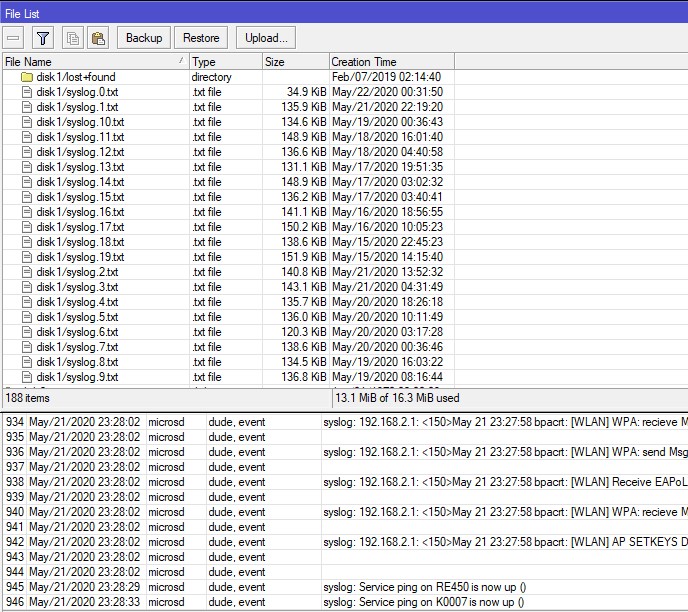Click the Backup button
This screenshot has width=688, height=612.
(x=144, y=38)
